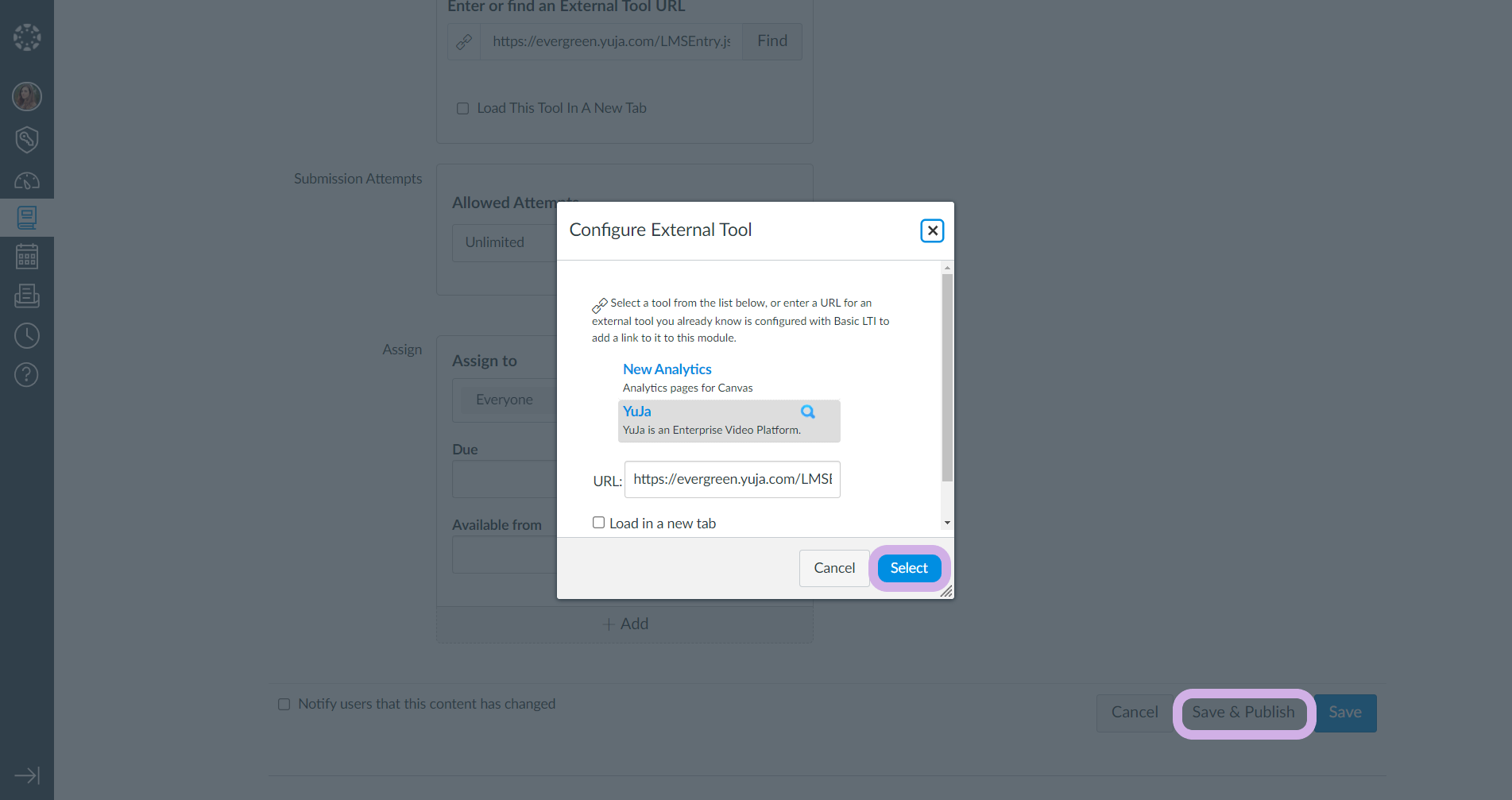
Task: Choose the YuJa tool from list
Action: click(637, 412)
